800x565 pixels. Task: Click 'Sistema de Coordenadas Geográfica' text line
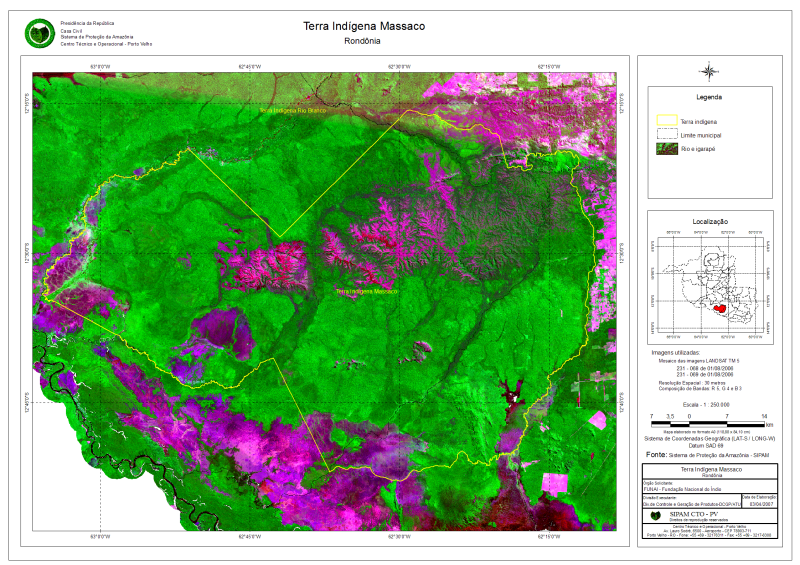click(709, 438)
